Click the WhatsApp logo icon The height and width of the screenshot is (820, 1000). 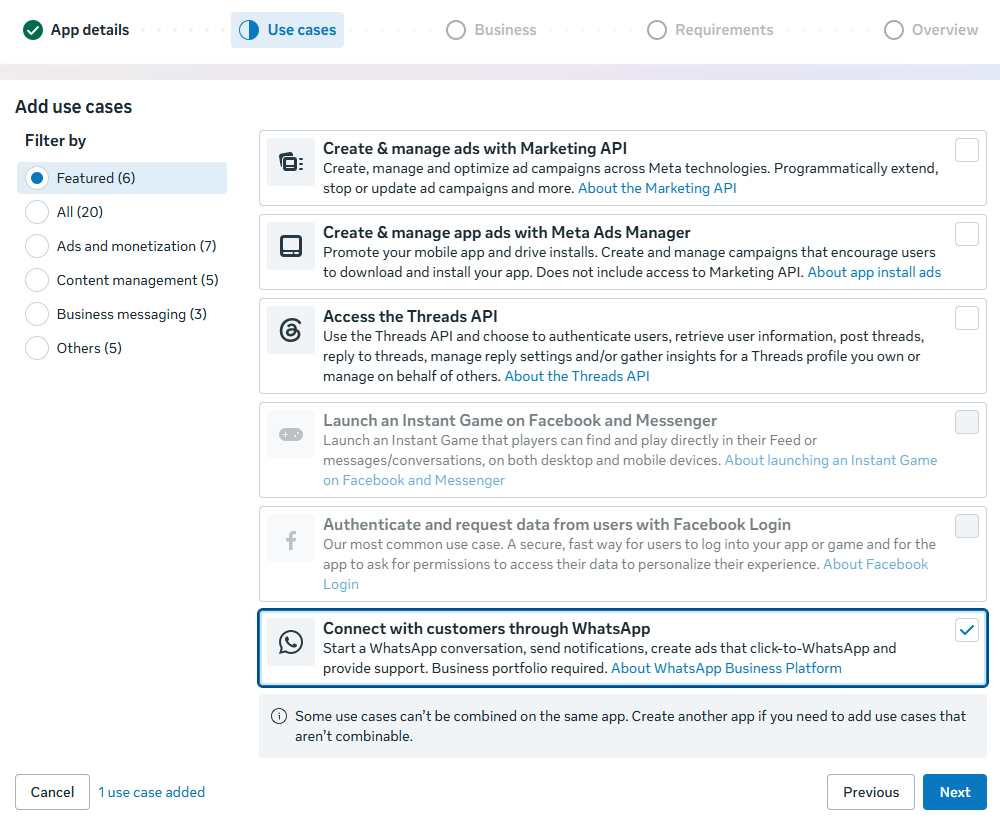pos(291,641)
